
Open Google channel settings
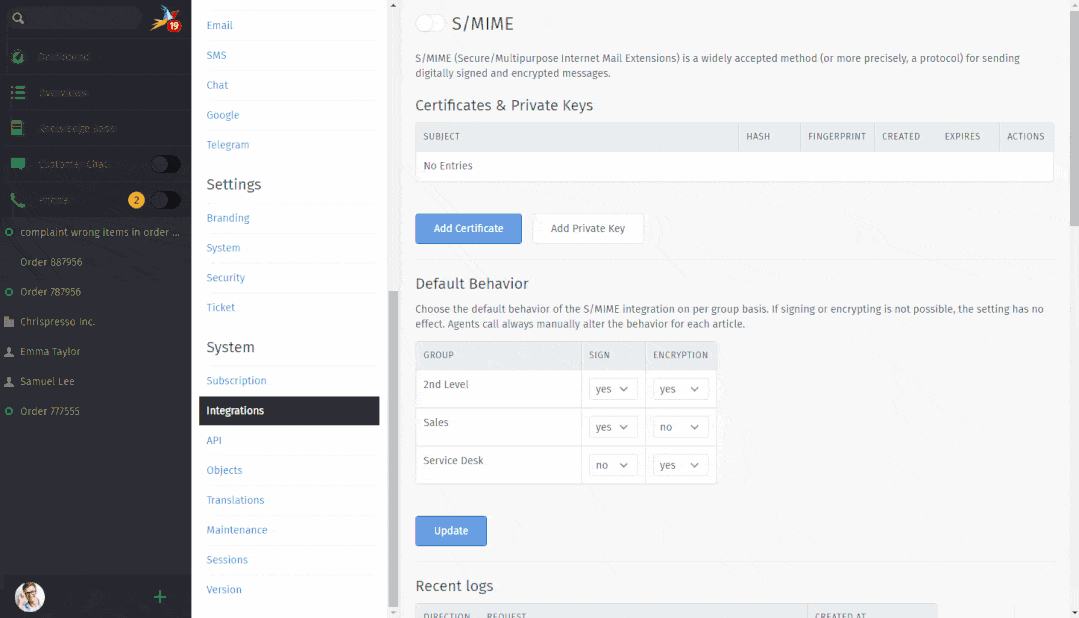click(x=223, y=115)
